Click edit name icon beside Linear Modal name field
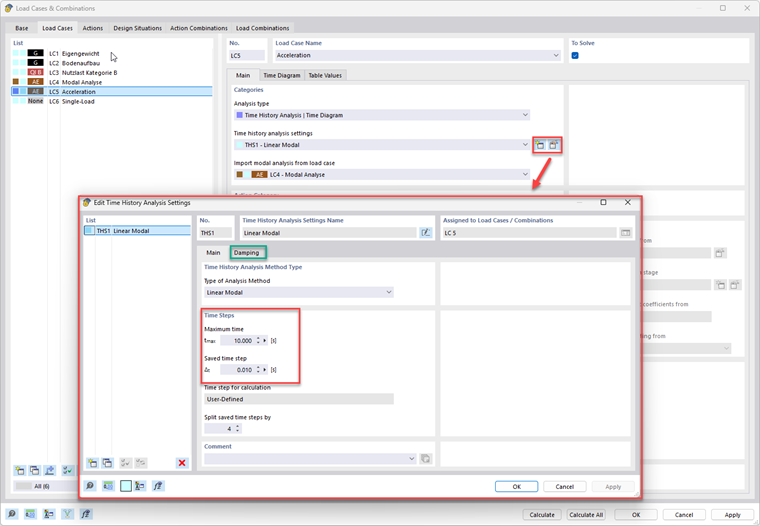This screenshot has height=526, width=760. [x=426, y=233]
